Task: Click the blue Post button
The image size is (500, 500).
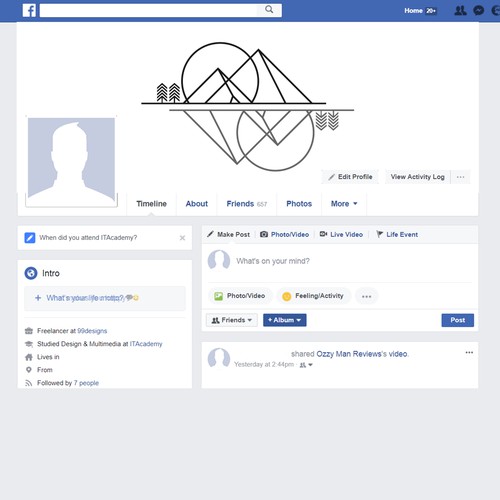Action: pyautogui.click(x=458, y=320)
